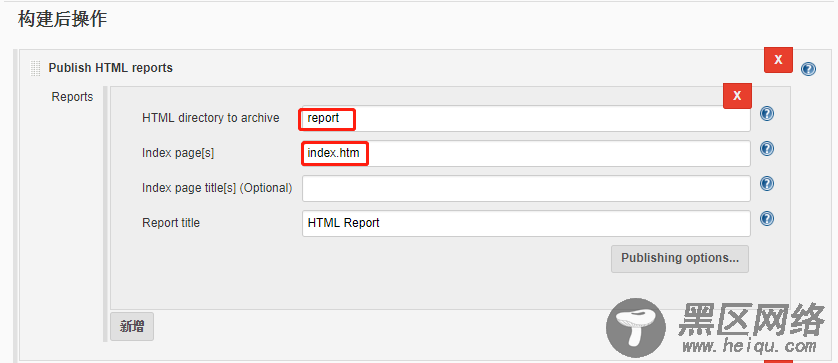Expand Publishing options...
This screenshot has width=838, height=363.
pos(680,259)
